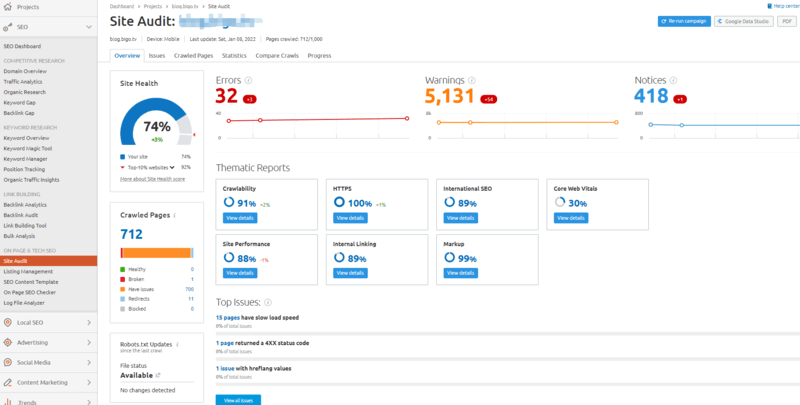Click View details under International SEO

pyautogui.click(x=461, y=218)
